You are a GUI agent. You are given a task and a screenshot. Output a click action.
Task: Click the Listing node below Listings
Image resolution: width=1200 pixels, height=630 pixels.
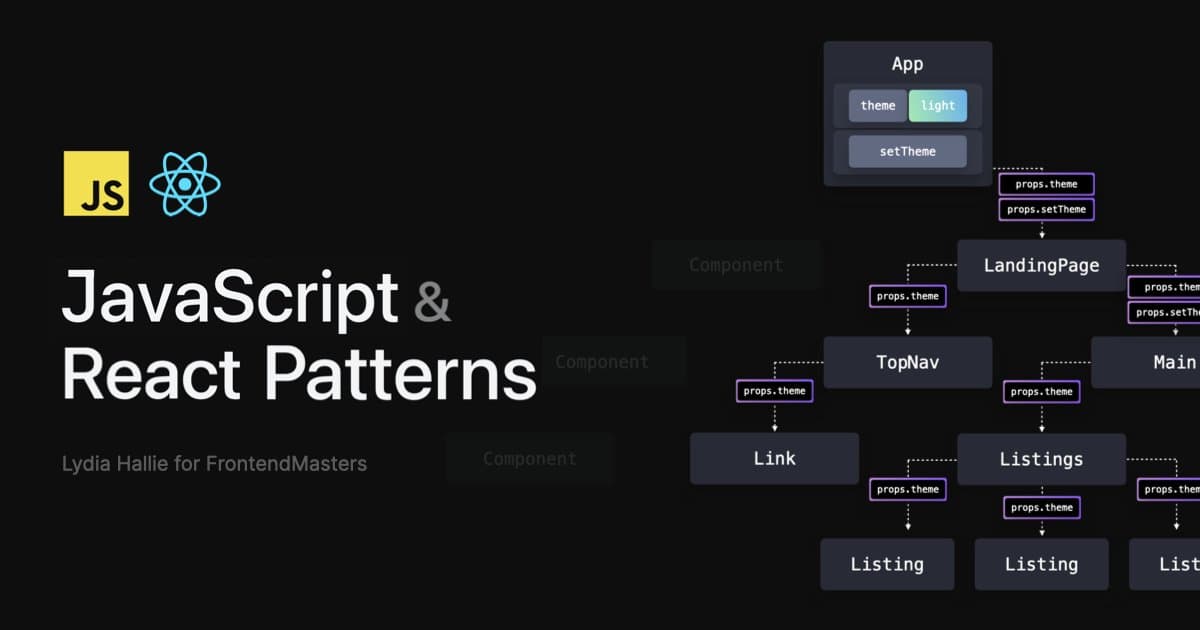[x=1041, y=564]
